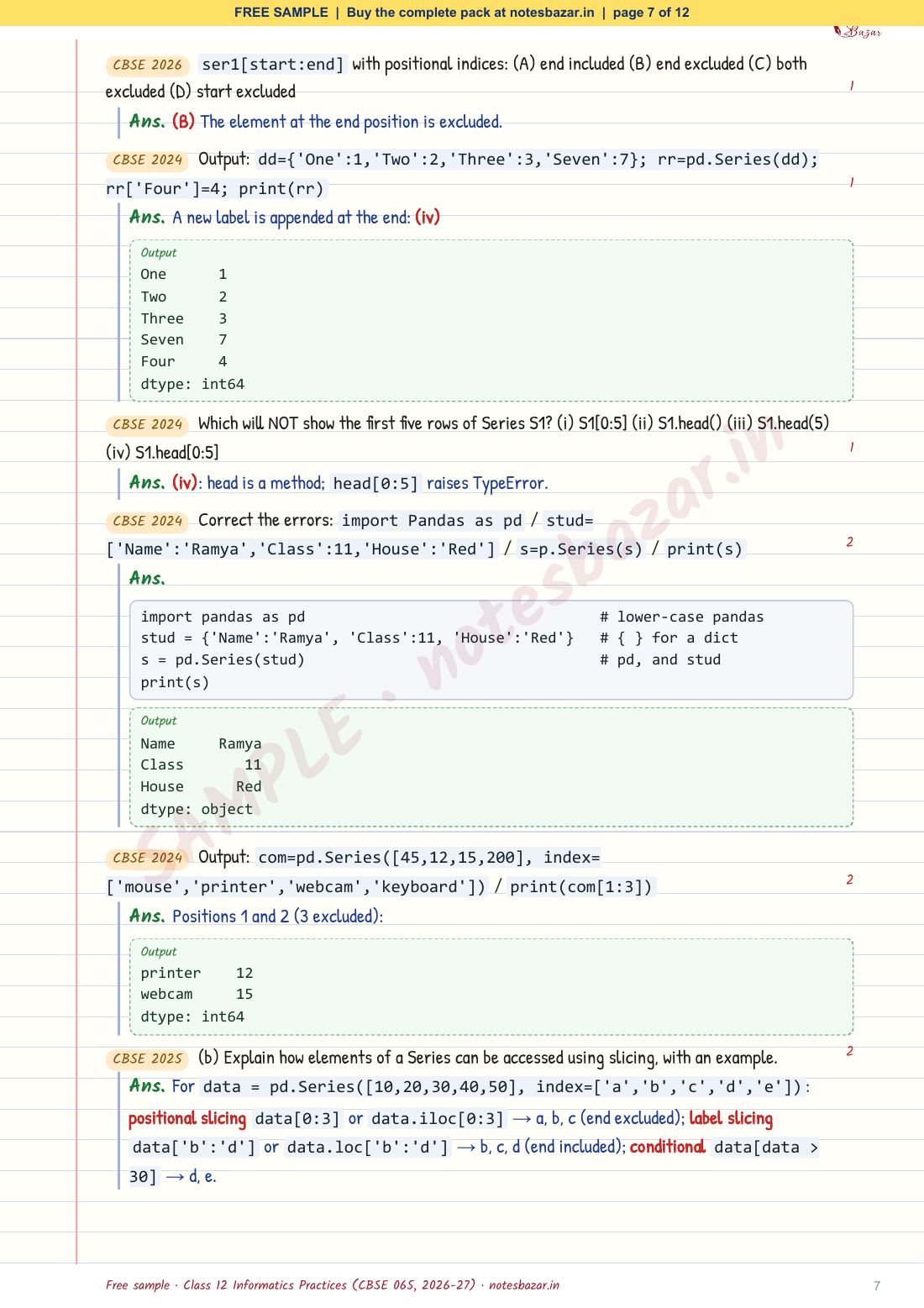This screenshot has width=924, height=1308.
Task: Click 'positional slicing' highlighted term
Action: 187,1119
